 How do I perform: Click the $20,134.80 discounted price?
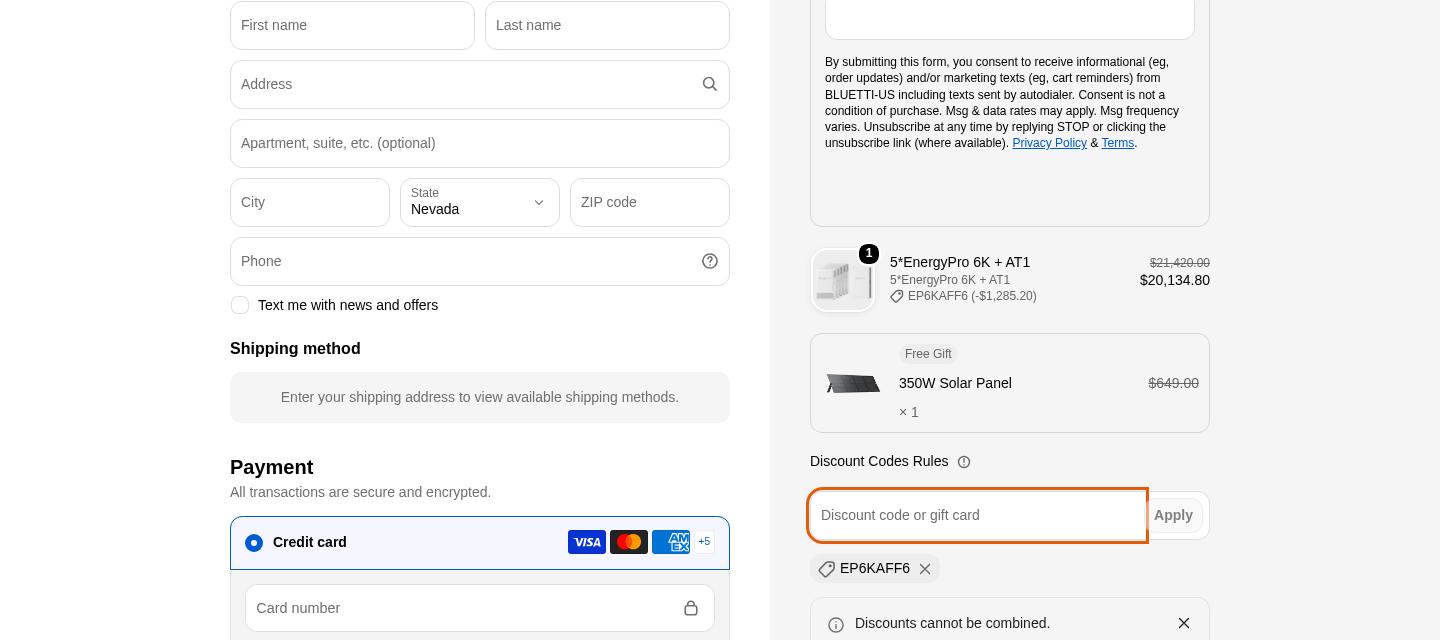1175,280
